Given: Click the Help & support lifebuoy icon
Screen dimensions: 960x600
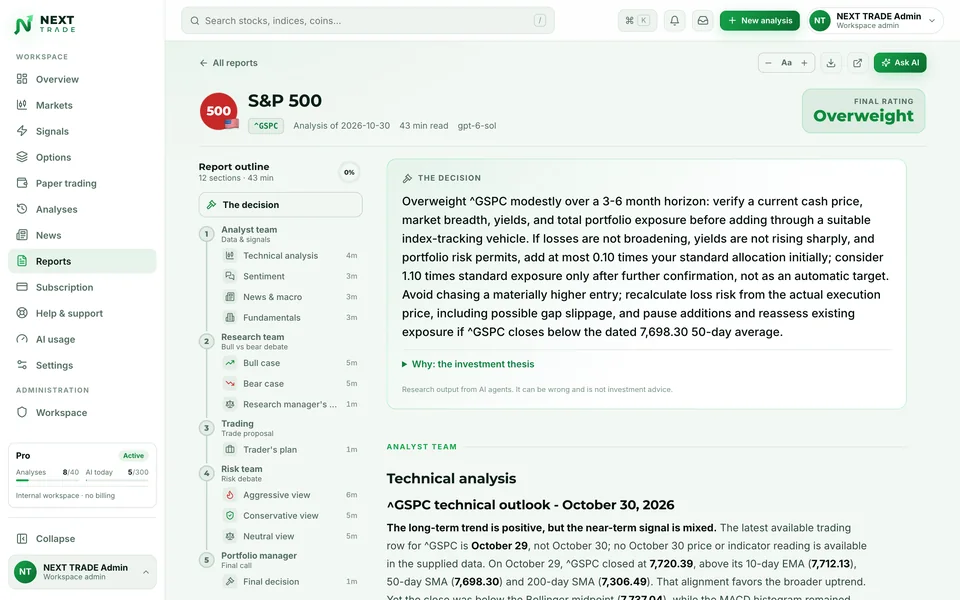Looking at the screenshot, I should click(x=22, y=313).
